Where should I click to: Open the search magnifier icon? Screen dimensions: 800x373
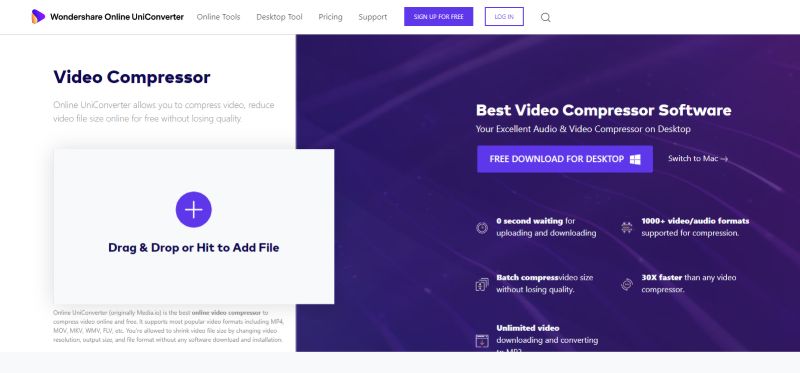(545, 17)
